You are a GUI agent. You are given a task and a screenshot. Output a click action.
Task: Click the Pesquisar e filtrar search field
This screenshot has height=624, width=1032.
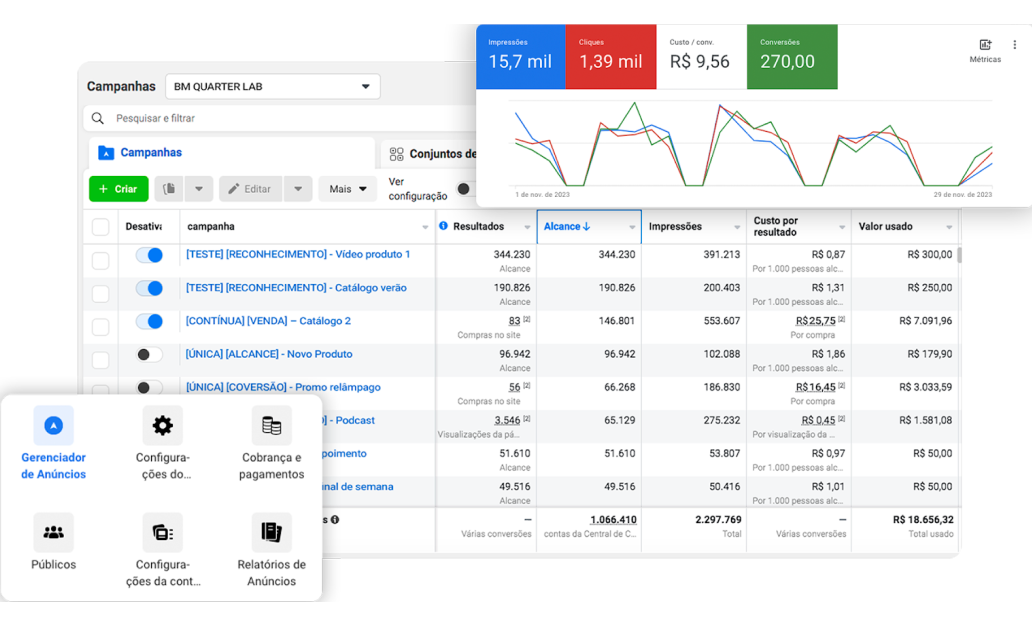[280, 118]
